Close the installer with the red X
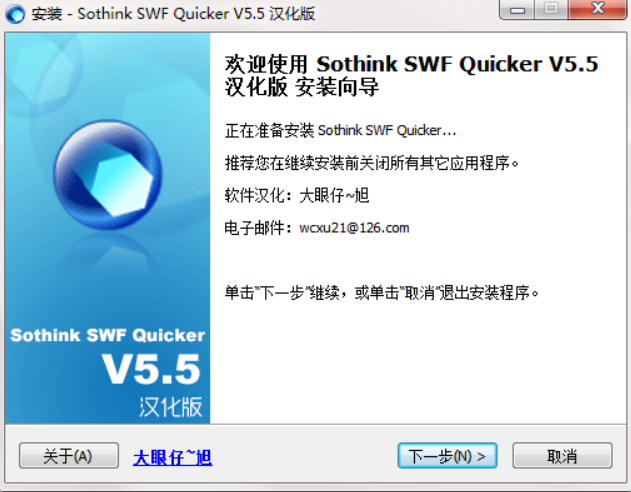This screenshot has width=631, height=492. pyautogui.click(x=598, y=9)
